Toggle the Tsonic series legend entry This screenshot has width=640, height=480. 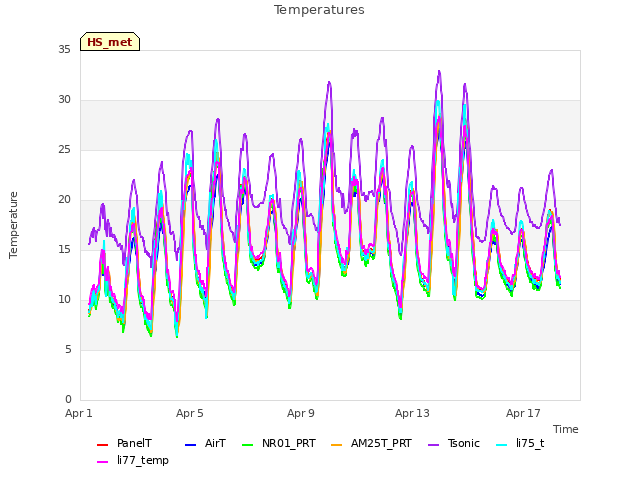tap(454, 444)
